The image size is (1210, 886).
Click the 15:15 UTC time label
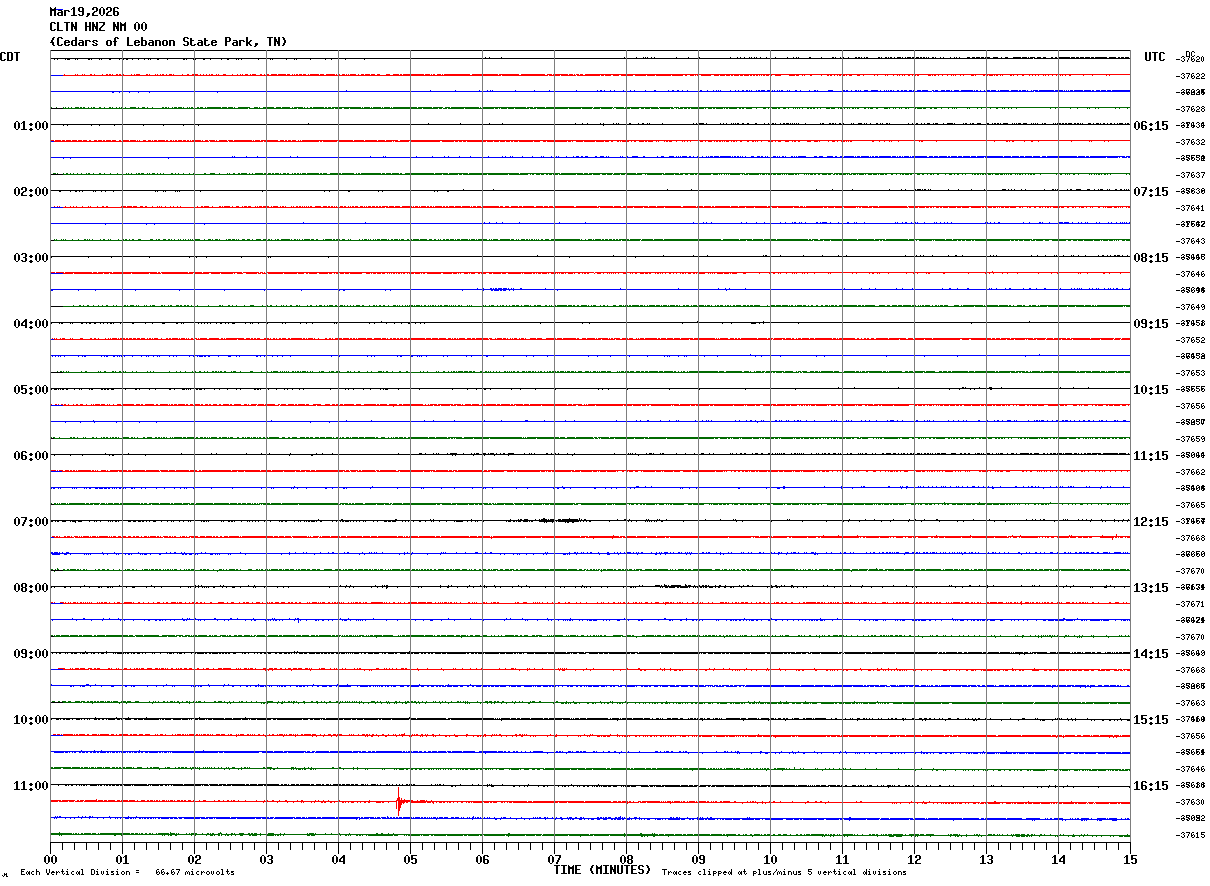point(1150,720)
